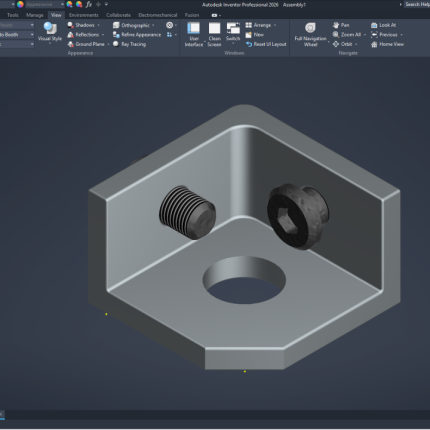Click the arrow left of Search Help
The height and width of the screenshot is (430, 430).
[x=400, y=5]
